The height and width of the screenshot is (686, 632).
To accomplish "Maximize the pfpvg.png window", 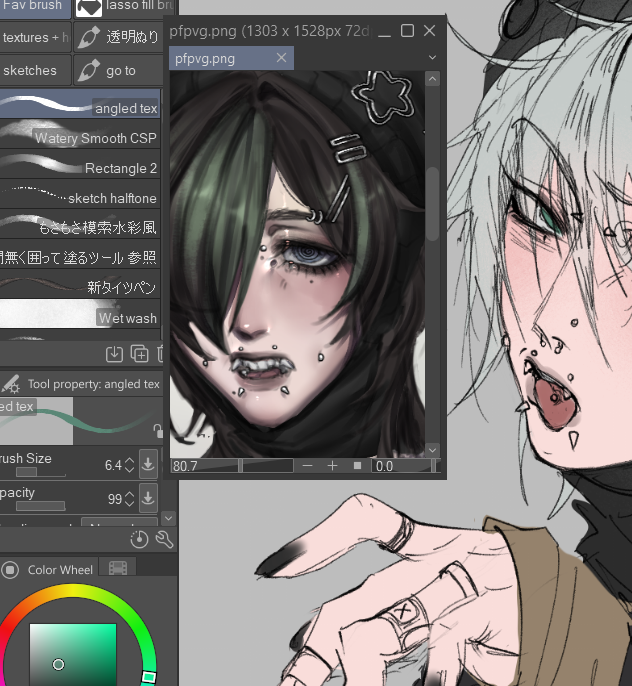I will click(x=407, y=31).
